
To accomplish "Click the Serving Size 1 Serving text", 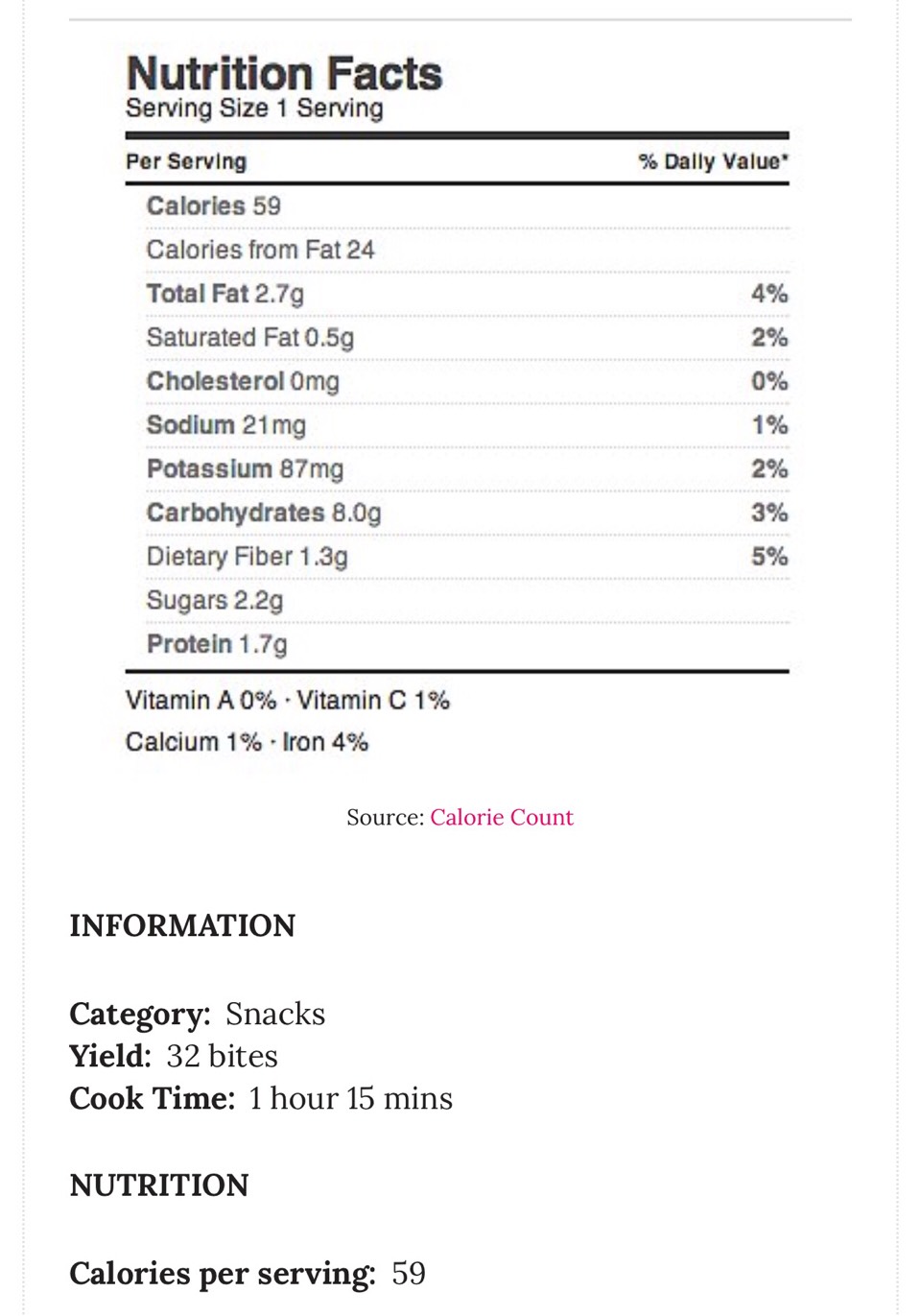I will pyautogui.click(x=254, y=108).
